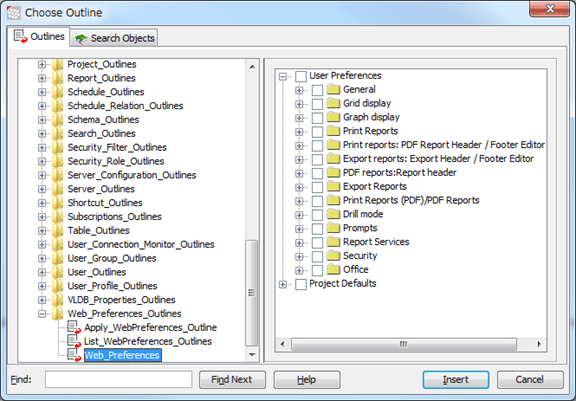The height and width of the screenshot is (401, 576).
Task: Expand the Security_Role_Outlines node
Action: click(42, 162)
